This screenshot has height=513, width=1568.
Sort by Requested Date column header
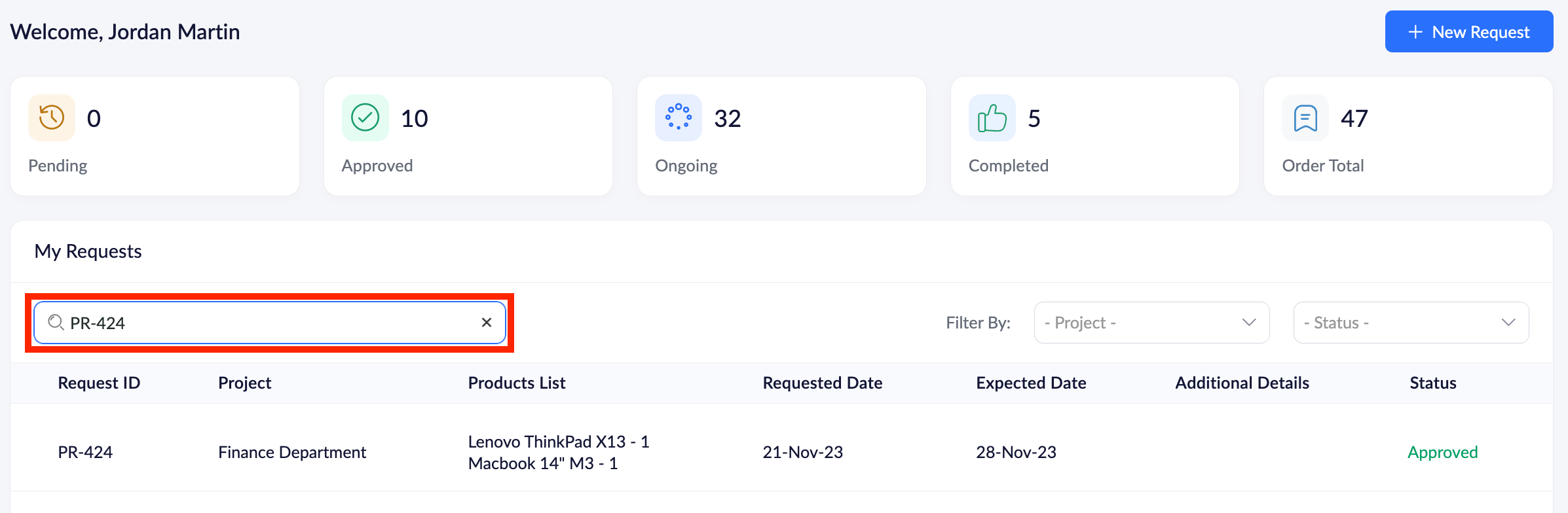822,383
